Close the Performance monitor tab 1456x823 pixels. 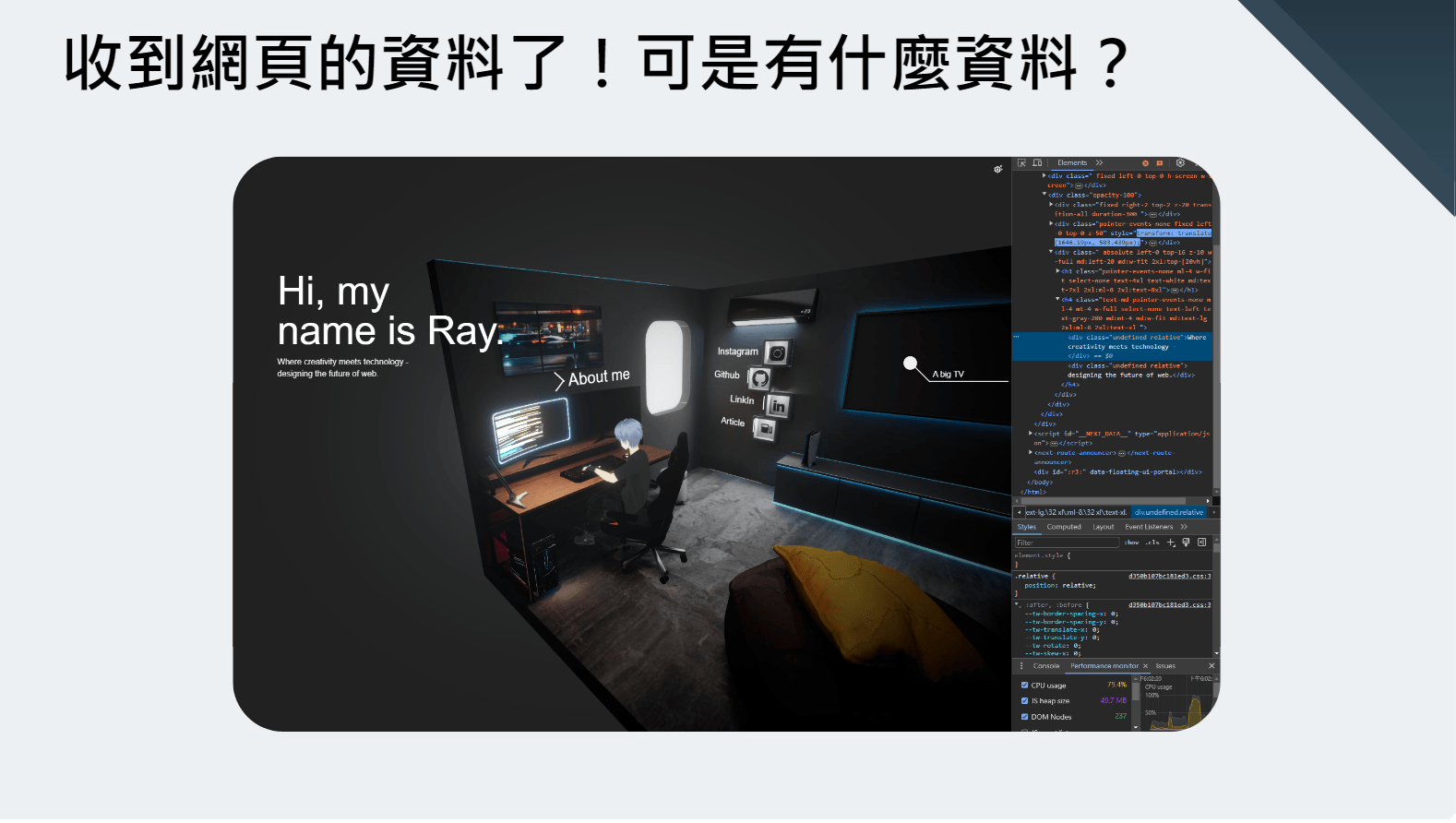click(1145, 666)
